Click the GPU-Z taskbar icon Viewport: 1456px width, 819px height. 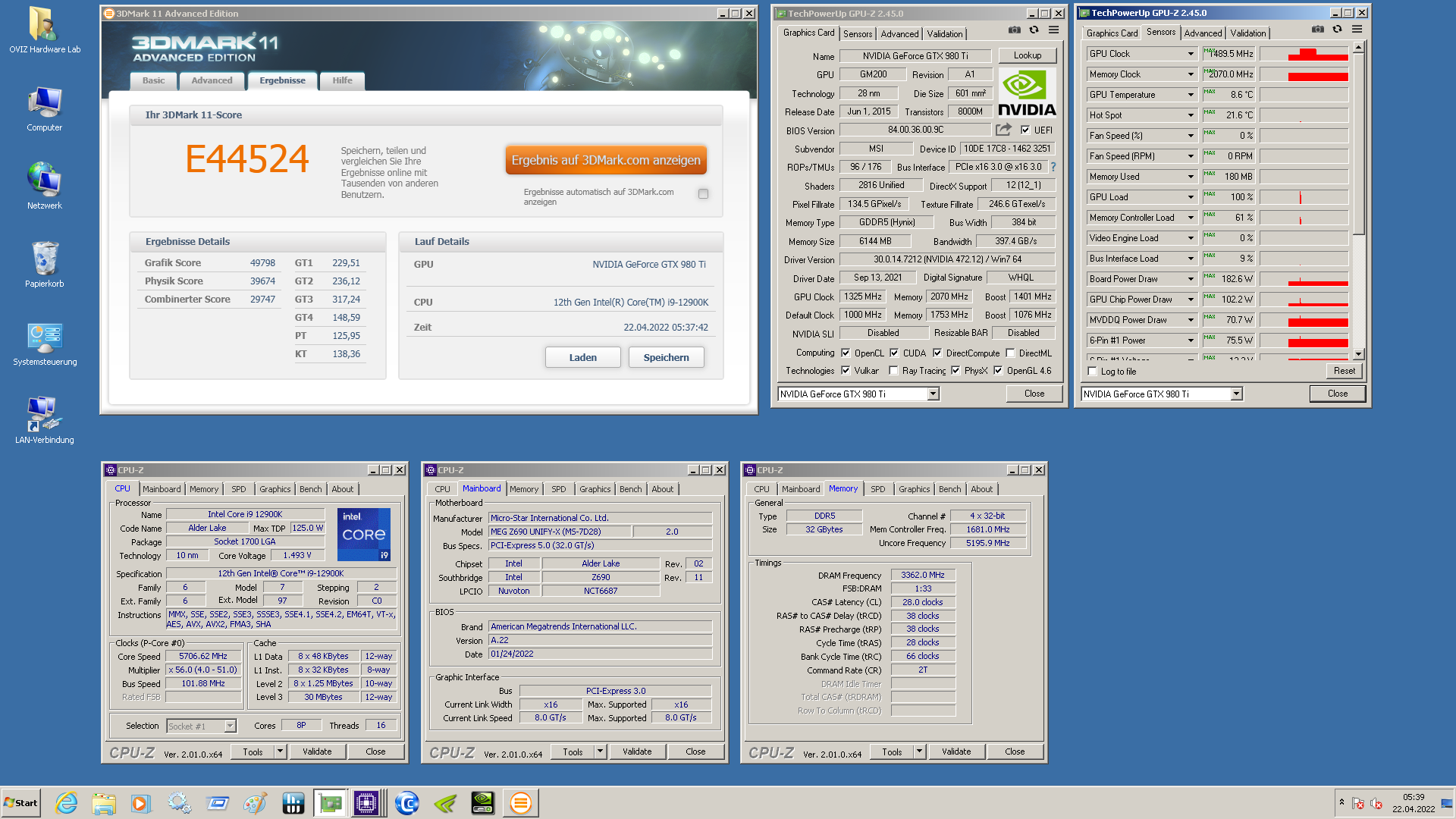[x=330, y=803]
